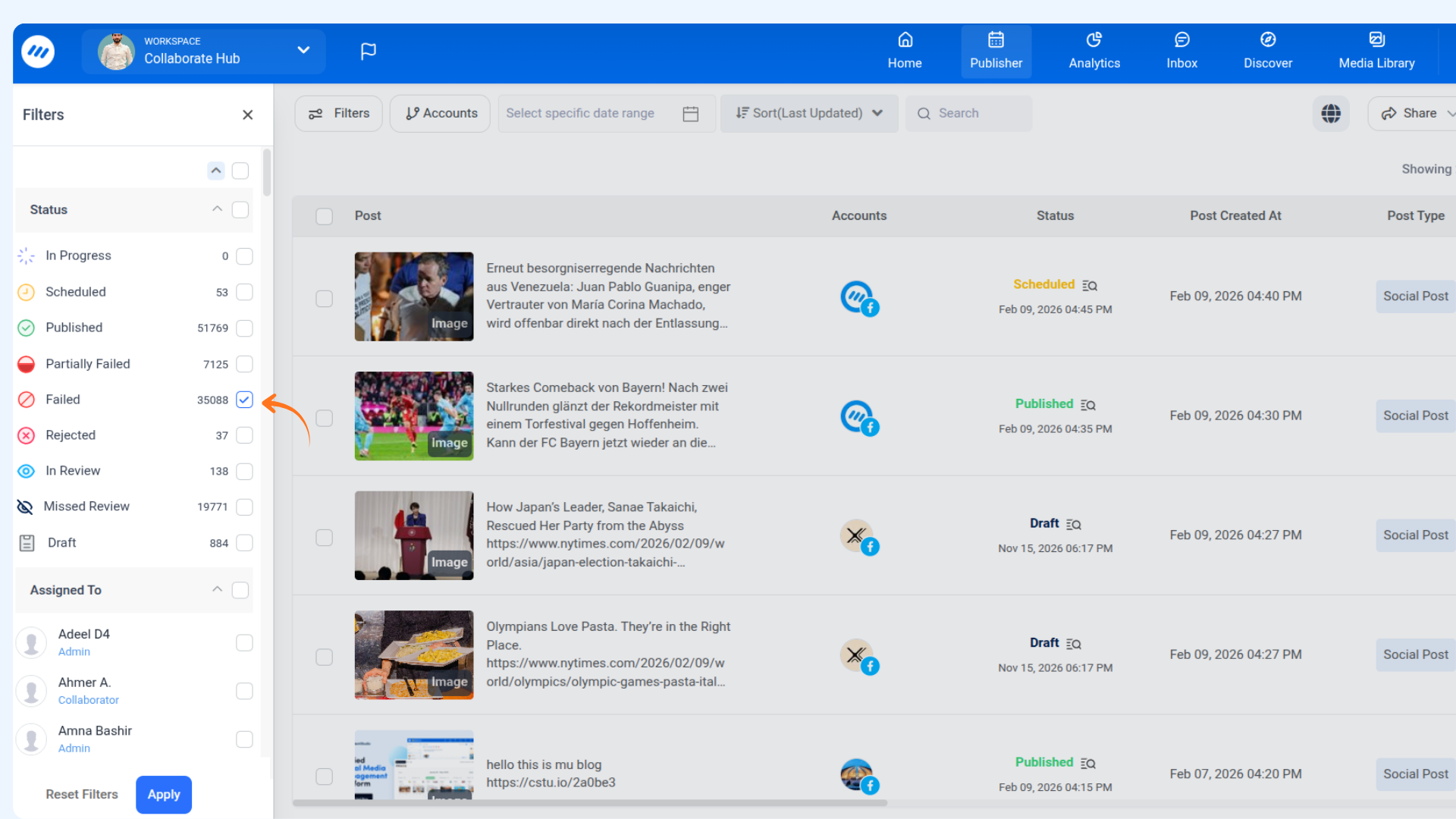
Task: Check the Published status filter checkbox
Action: click(244, 328)
